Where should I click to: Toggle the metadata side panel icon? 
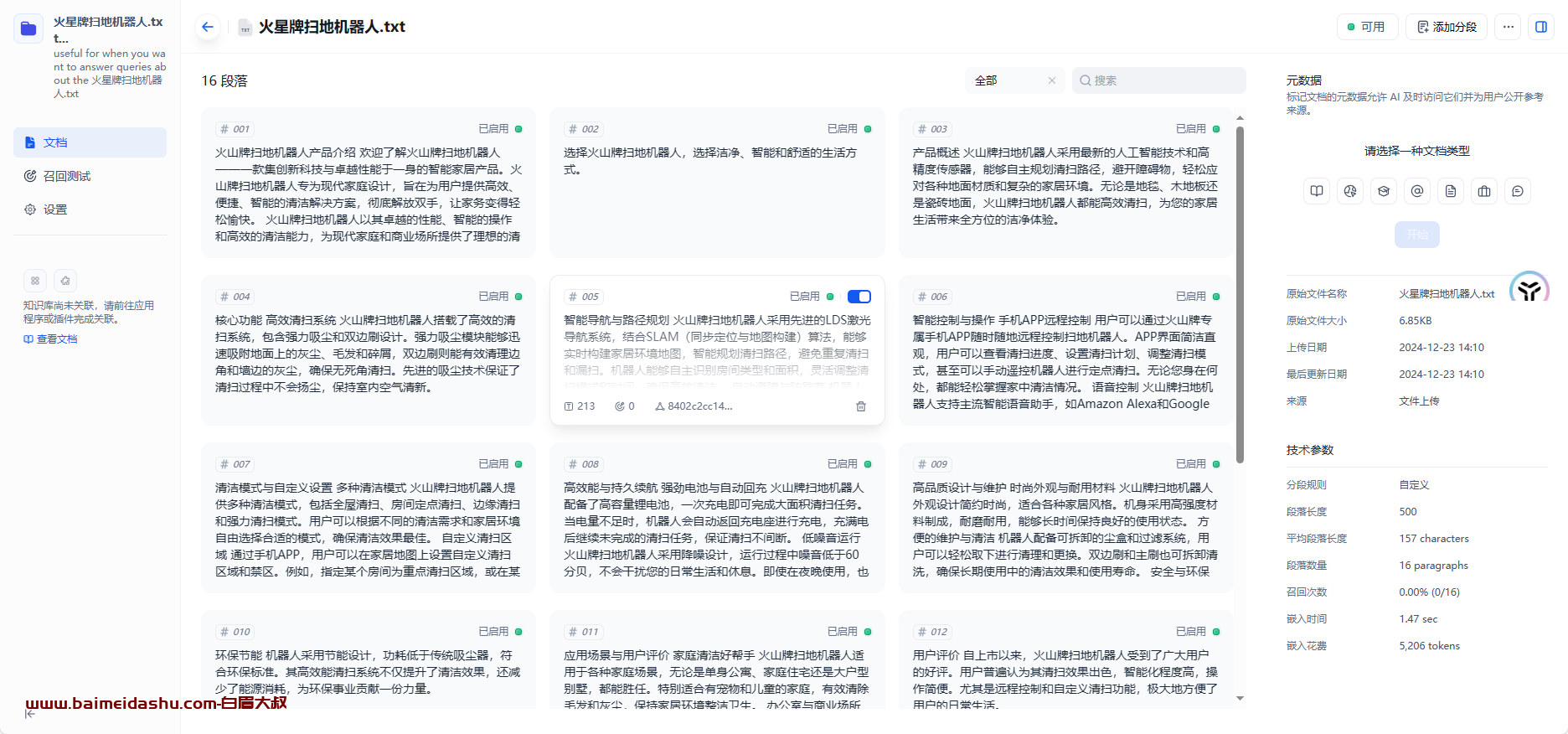(1540, 27)
